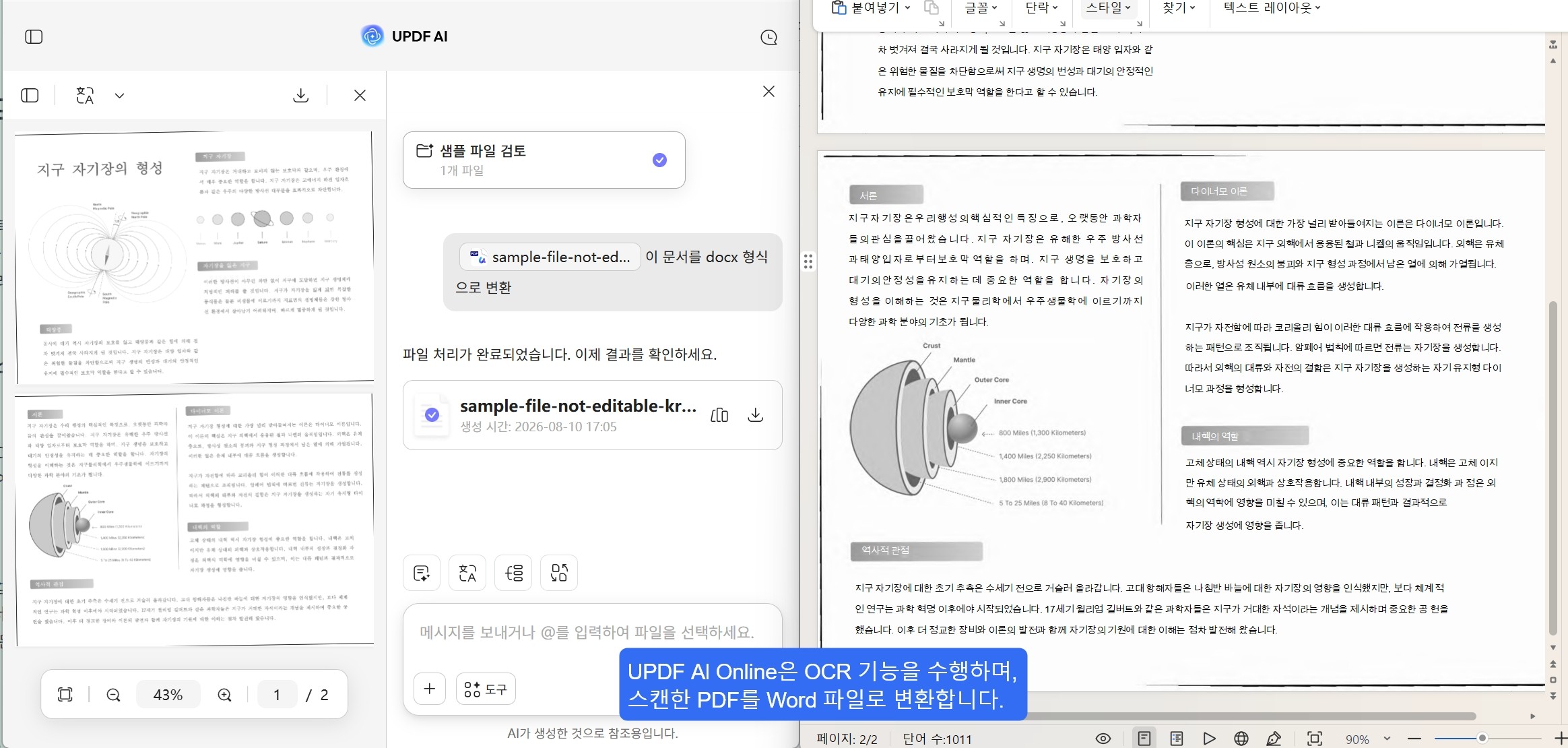Screen dimensions: 1568x748
Task: Click the copy icon in Word ribbon
Action: 932,7
